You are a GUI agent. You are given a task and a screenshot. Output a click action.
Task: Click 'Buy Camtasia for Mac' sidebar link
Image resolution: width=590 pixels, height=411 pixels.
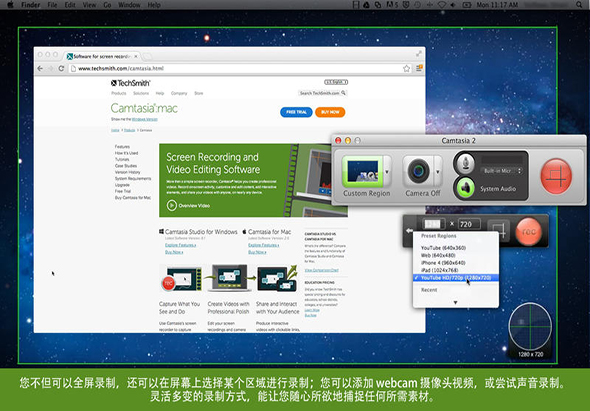click(x=133, y=198)
